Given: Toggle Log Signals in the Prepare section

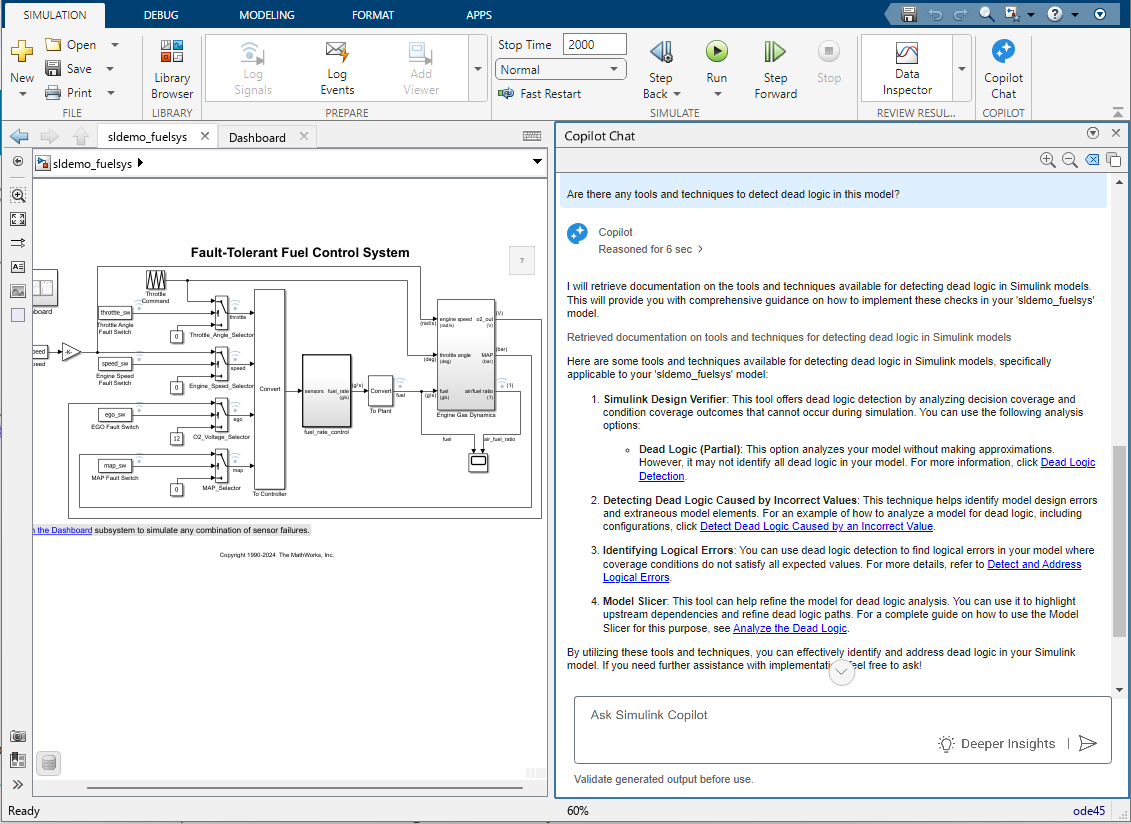Looking at the screenshot, I should (252, 67).
